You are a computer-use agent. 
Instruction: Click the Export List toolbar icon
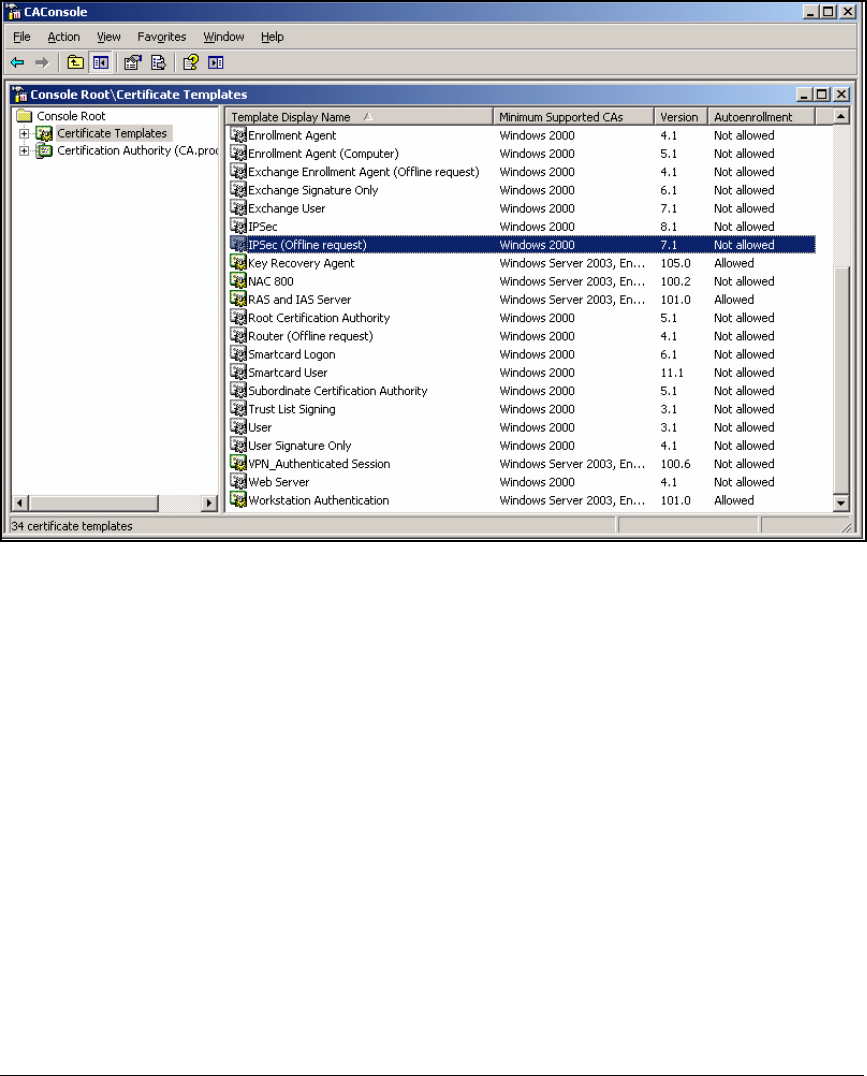click(x=158, y=62)
